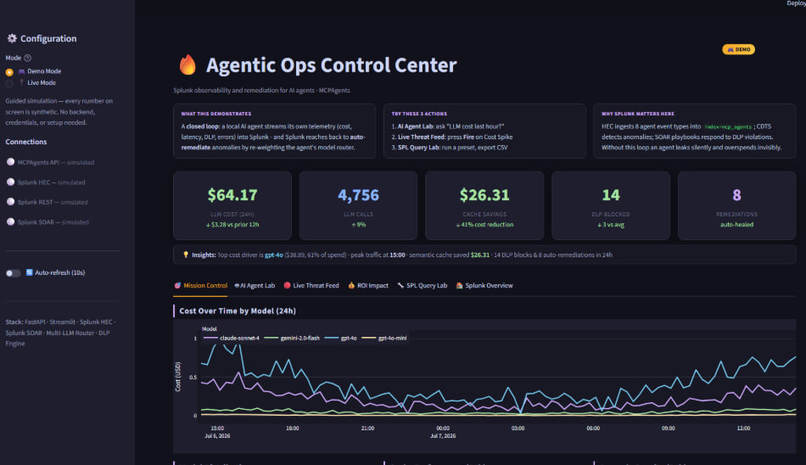Open the AI Agent Lab tab
This screenshot has height=465, width=806.
pyautogui.click(x=254, y=285)
